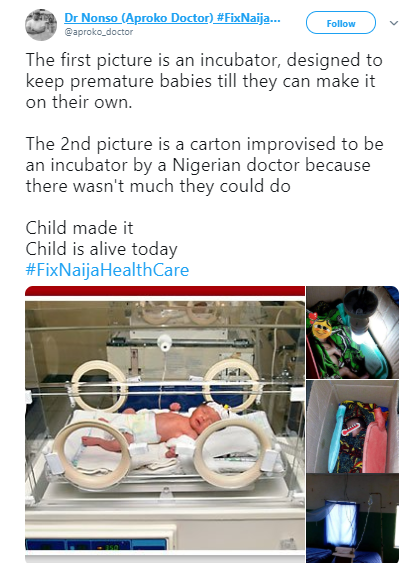Viewport: 419px width, 563px height.
Task: Click the pink hot water bottle in photo
Action: (x=376, y=440)
